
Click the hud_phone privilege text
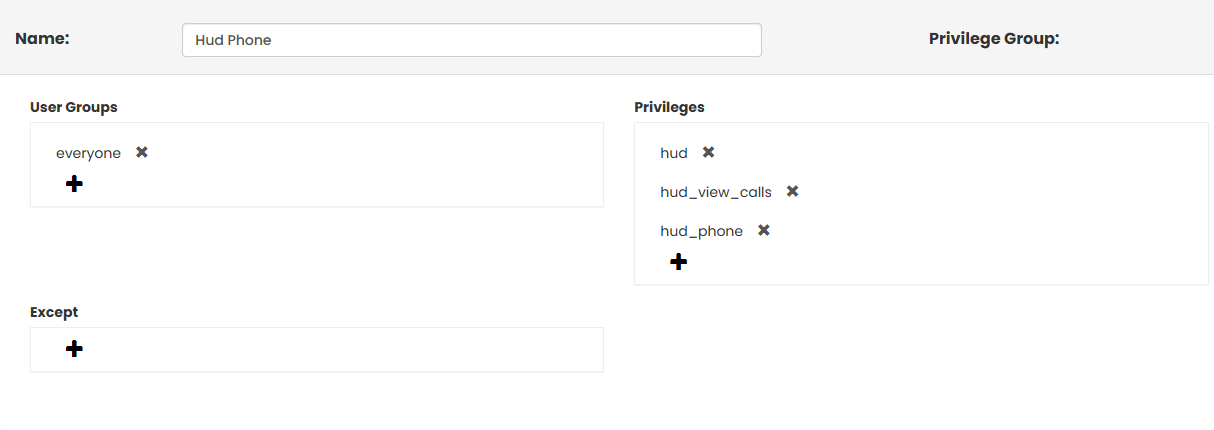click(701, 231)
